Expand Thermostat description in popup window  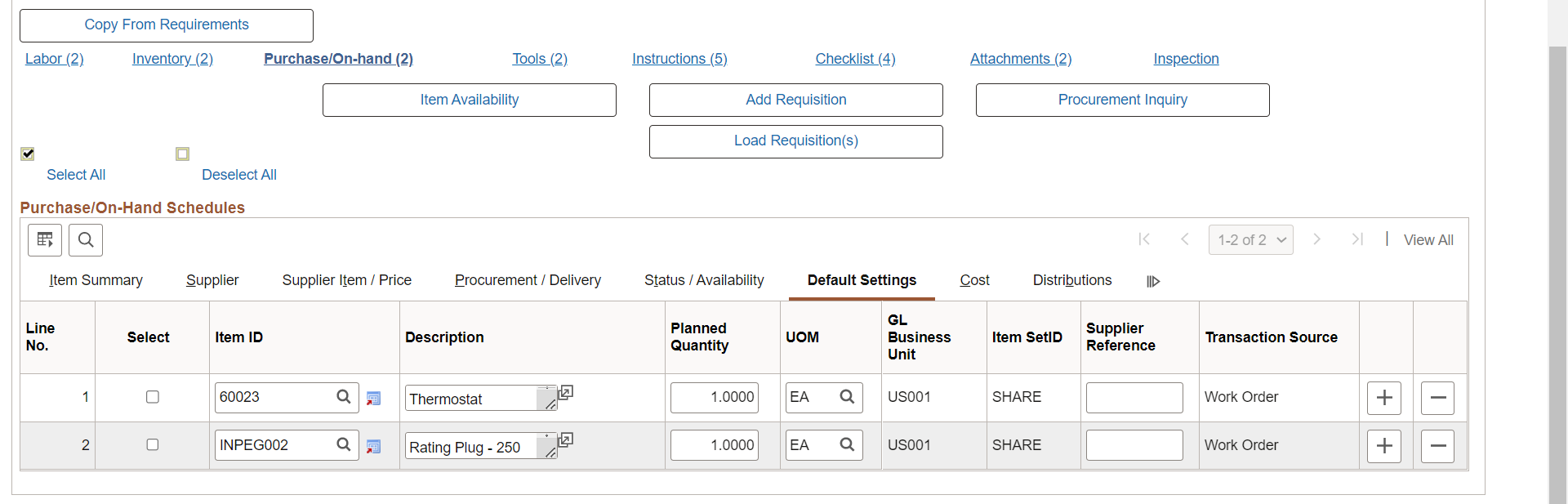point(565,392)
